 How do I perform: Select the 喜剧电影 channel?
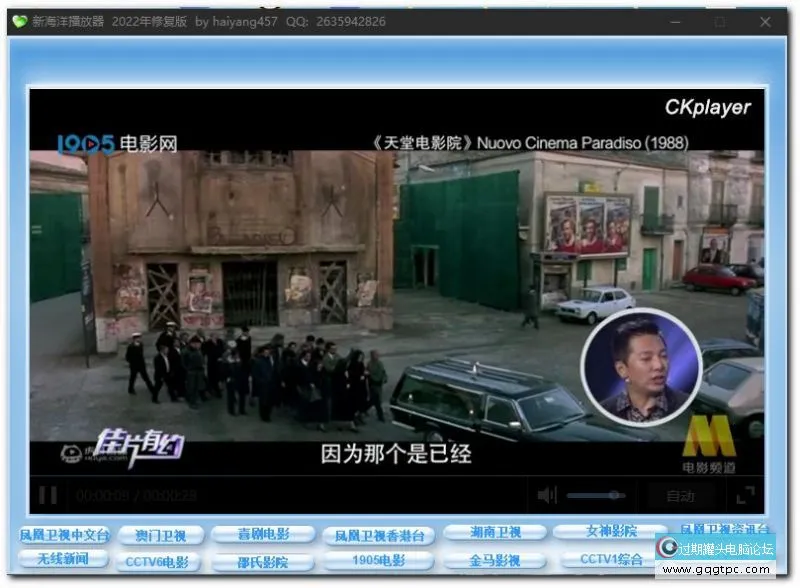click(x=263, y=534)
